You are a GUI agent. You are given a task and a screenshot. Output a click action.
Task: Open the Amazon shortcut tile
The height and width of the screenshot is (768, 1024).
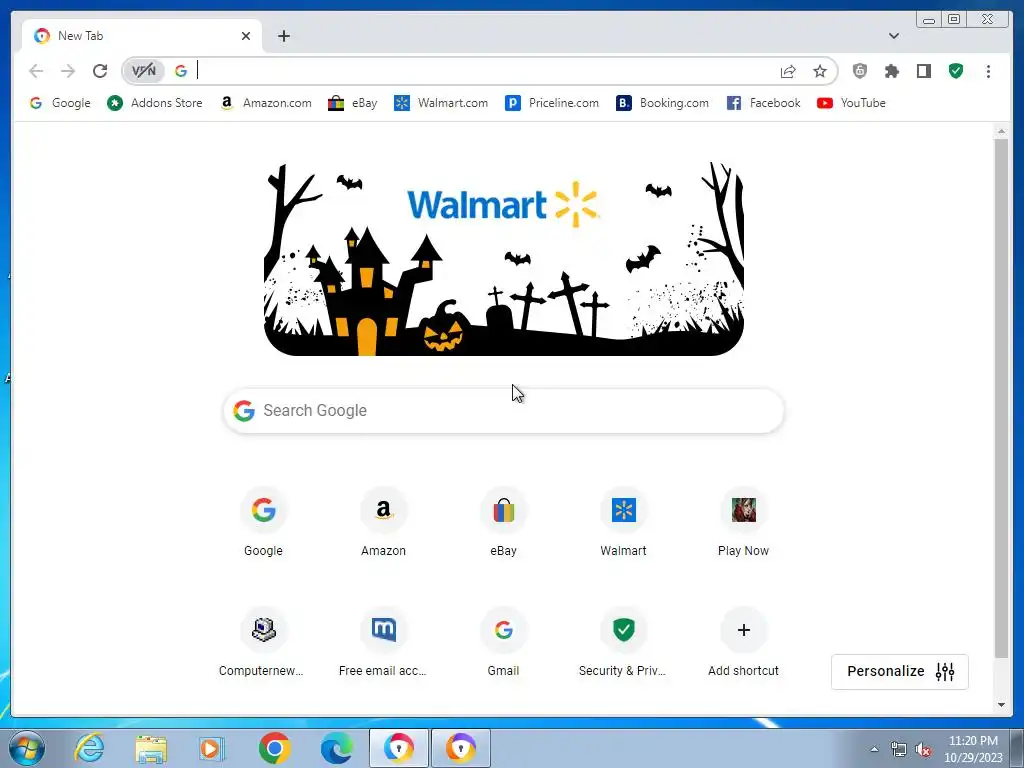tap(383, 522)
